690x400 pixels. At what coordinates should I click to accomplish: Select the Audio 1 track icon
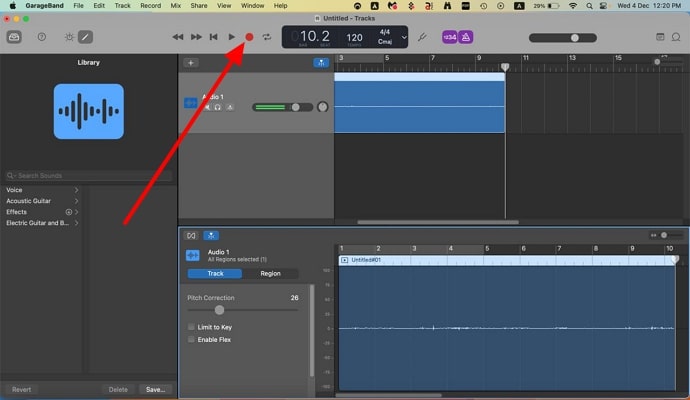tap(191, 103)
